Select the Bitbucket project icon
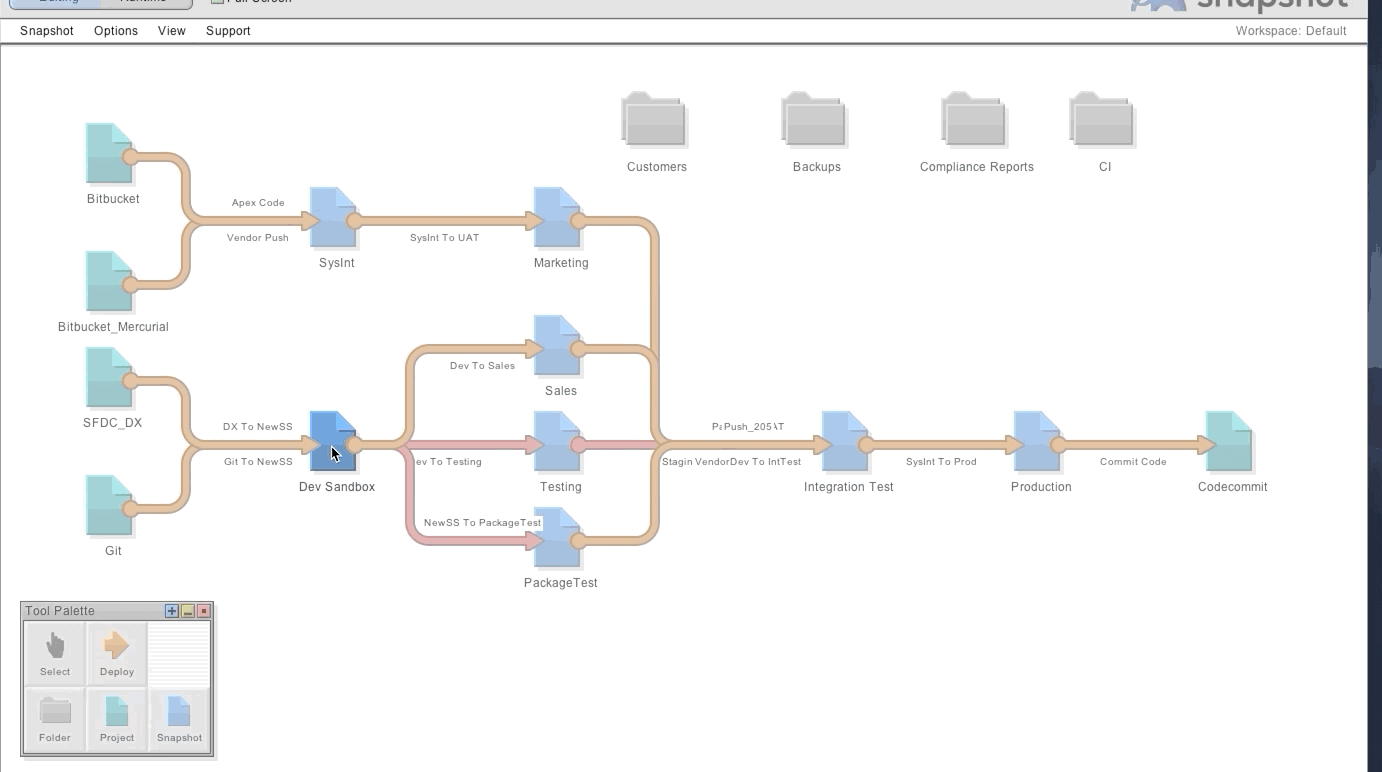This screenshot has height=772, width=1382. click(x=109, y=154)
